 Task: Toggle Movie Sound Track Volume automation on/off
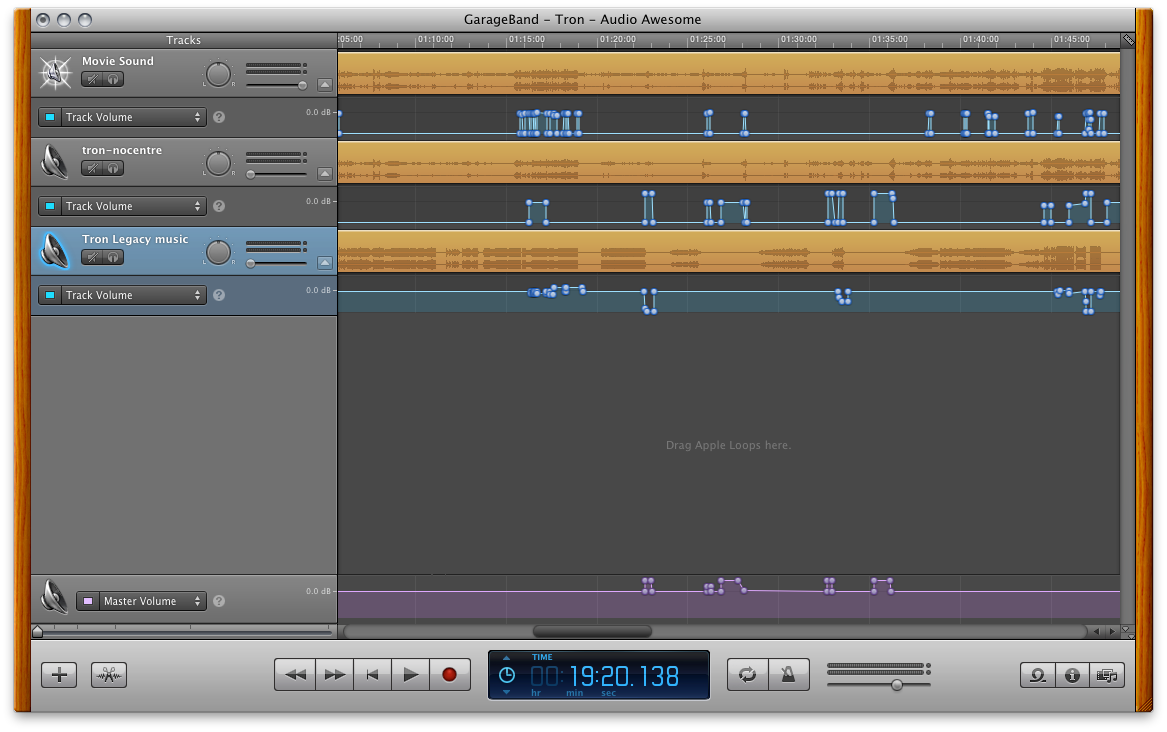tap(50, 118)
